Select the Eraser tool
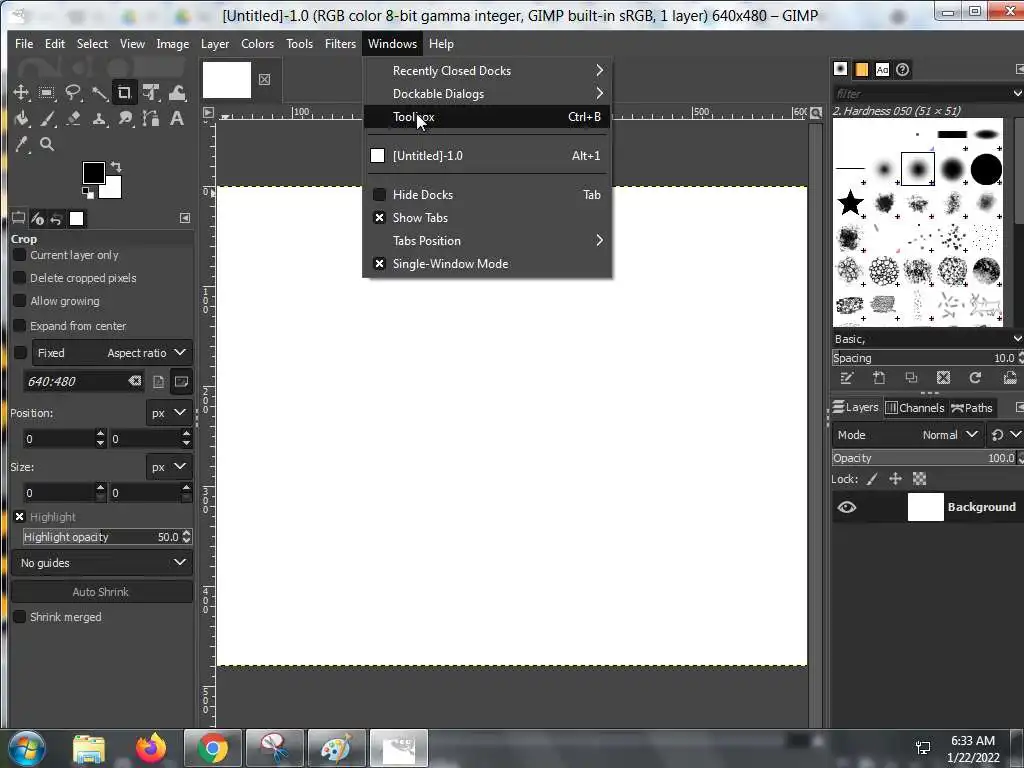The height and width of the screenshot is (768, 1024). tap(72, 118)
